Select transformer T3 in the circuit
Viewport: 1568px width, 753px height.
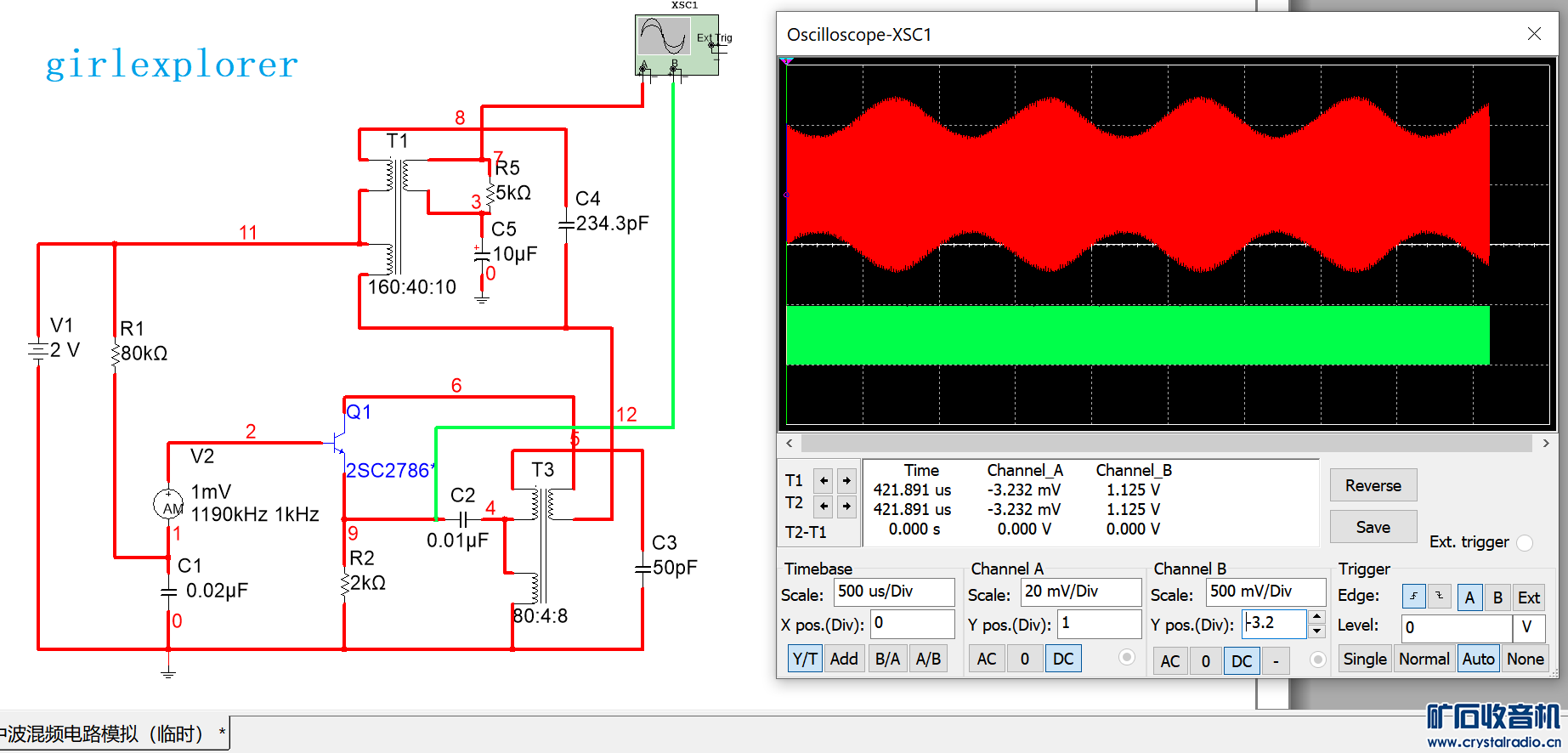click(542, 544)
